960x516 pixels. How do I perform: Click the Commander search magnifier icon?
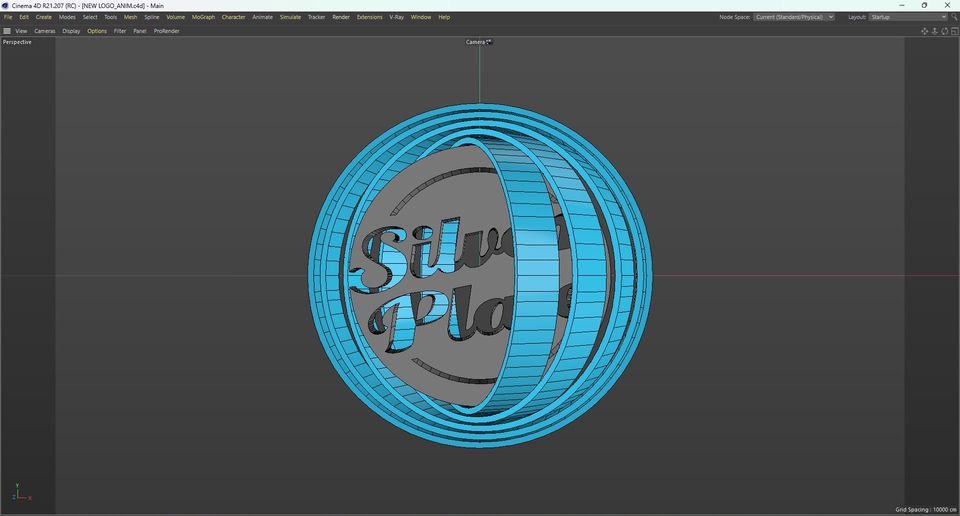(954, 17)
